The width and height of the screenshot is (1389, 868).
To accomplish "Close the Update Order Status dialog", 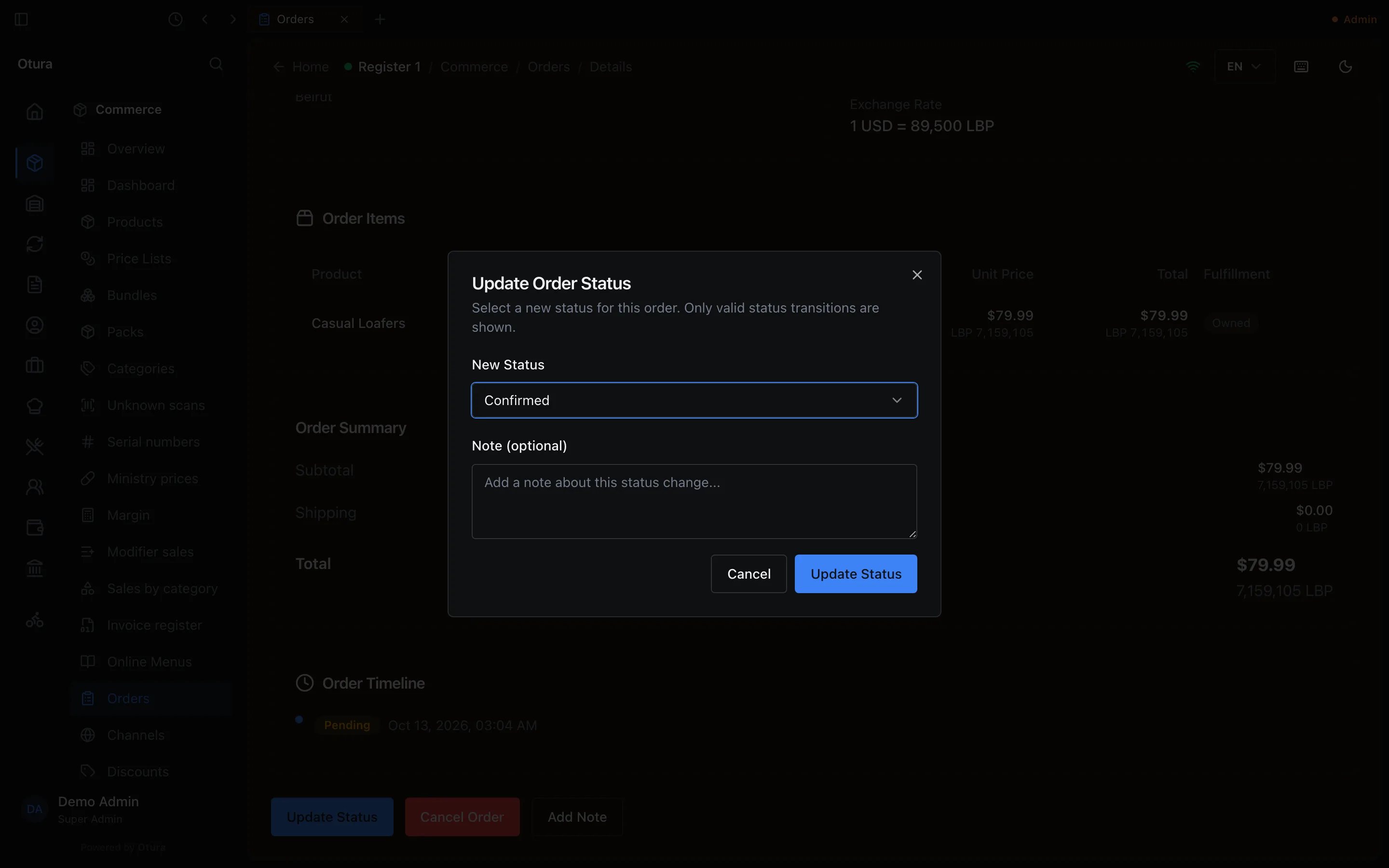I will point(917,275).
